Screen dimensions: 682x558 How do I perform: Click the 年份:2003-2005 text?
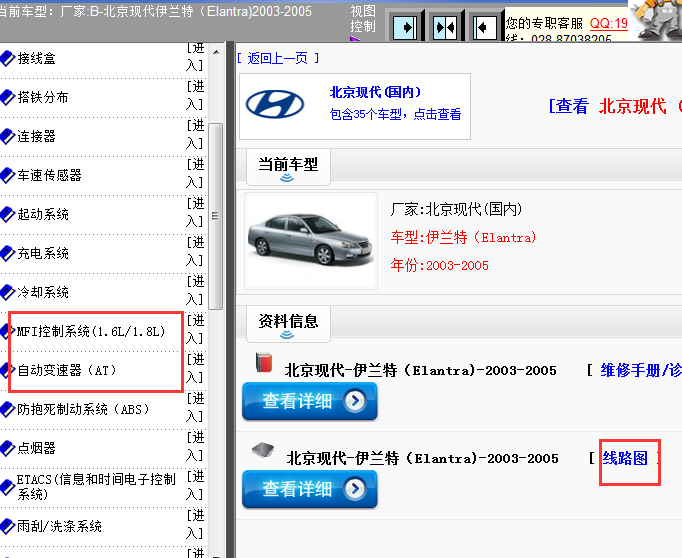click(439, 265)
